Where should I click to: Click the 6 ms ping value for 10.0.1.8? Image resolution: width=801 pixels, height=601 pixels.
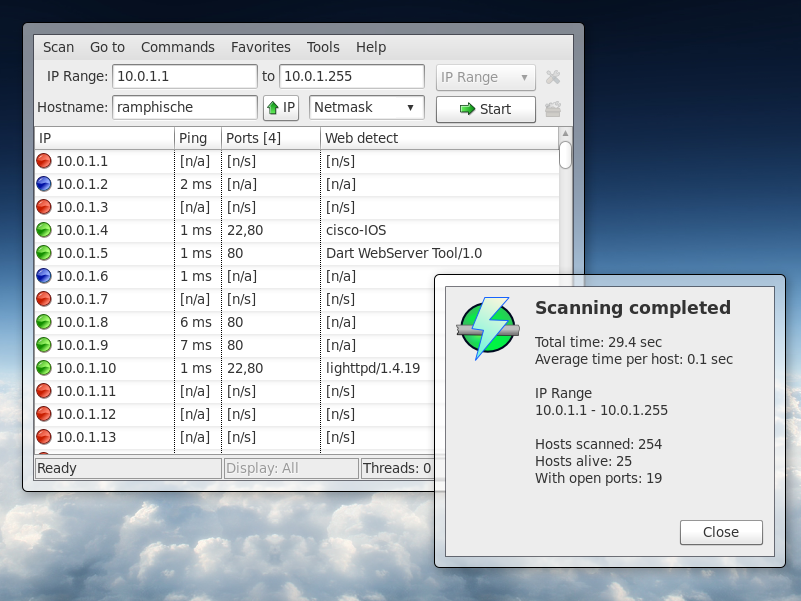pyautogui.click(x=196, y=322)
